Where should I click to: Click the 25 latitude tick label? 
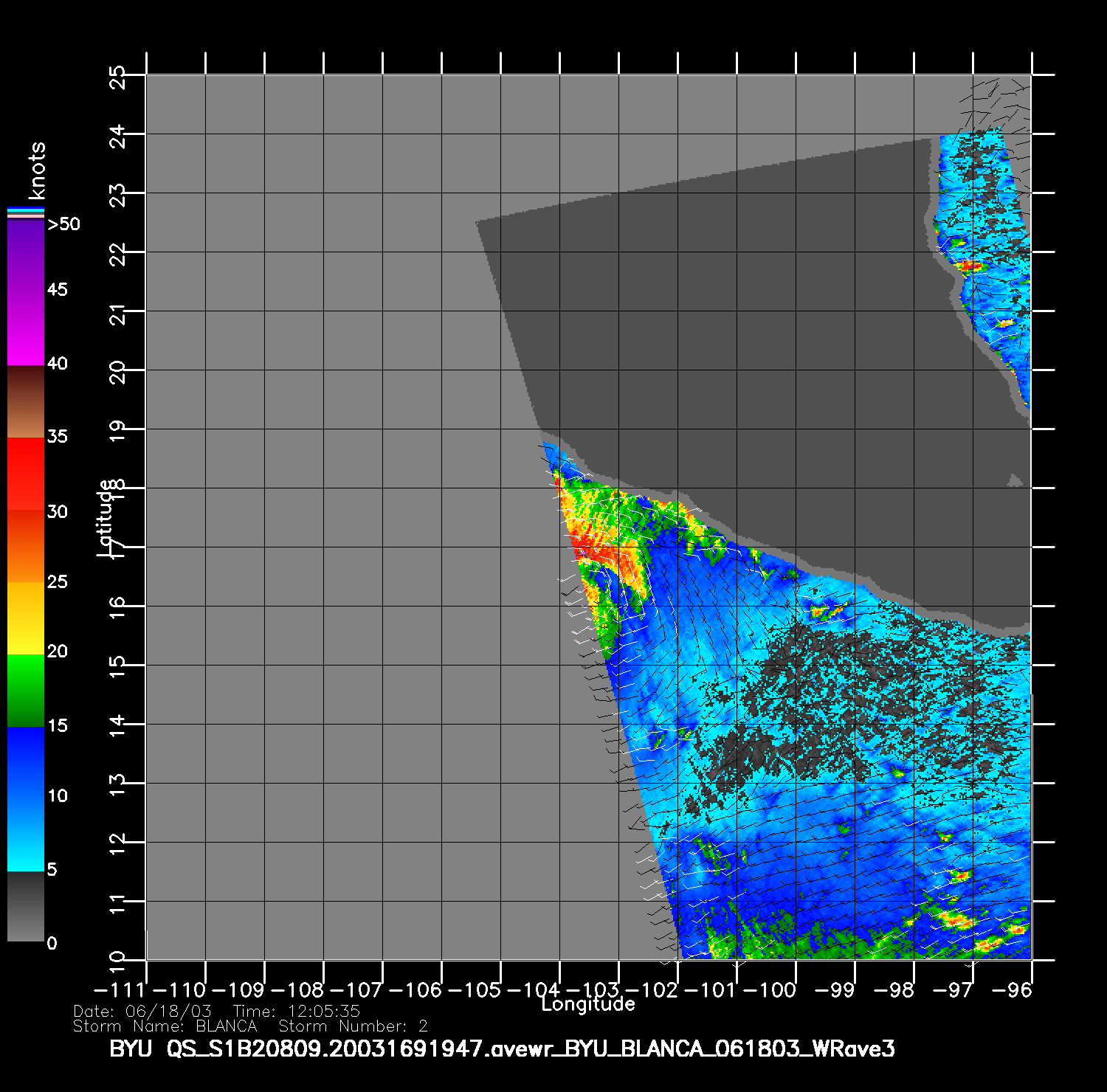117,76
